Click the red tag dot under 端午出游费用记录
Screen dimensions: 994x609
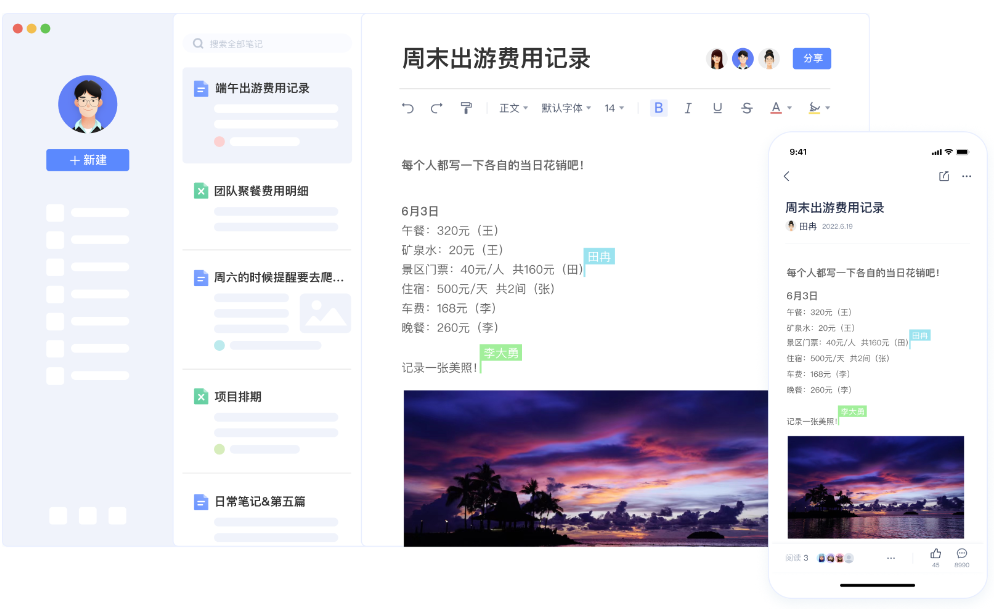coord(219,142)
